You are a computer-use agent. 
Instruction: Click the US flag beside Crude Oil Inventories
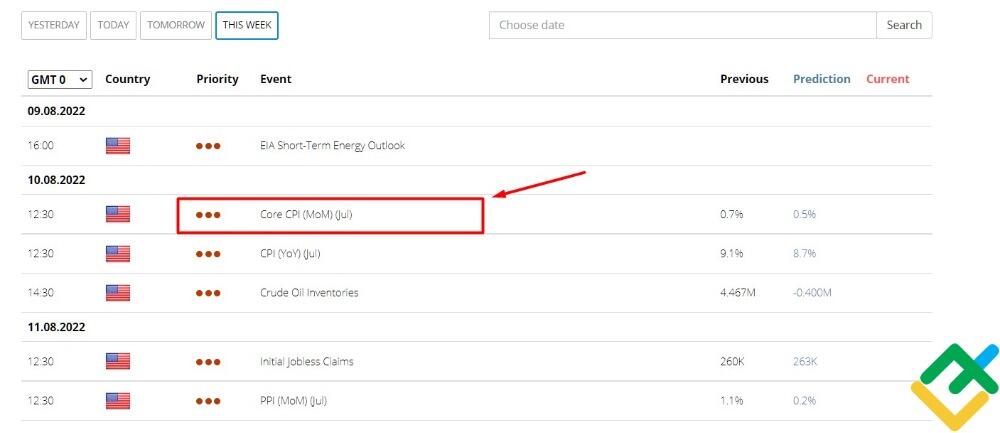(118, 293)
